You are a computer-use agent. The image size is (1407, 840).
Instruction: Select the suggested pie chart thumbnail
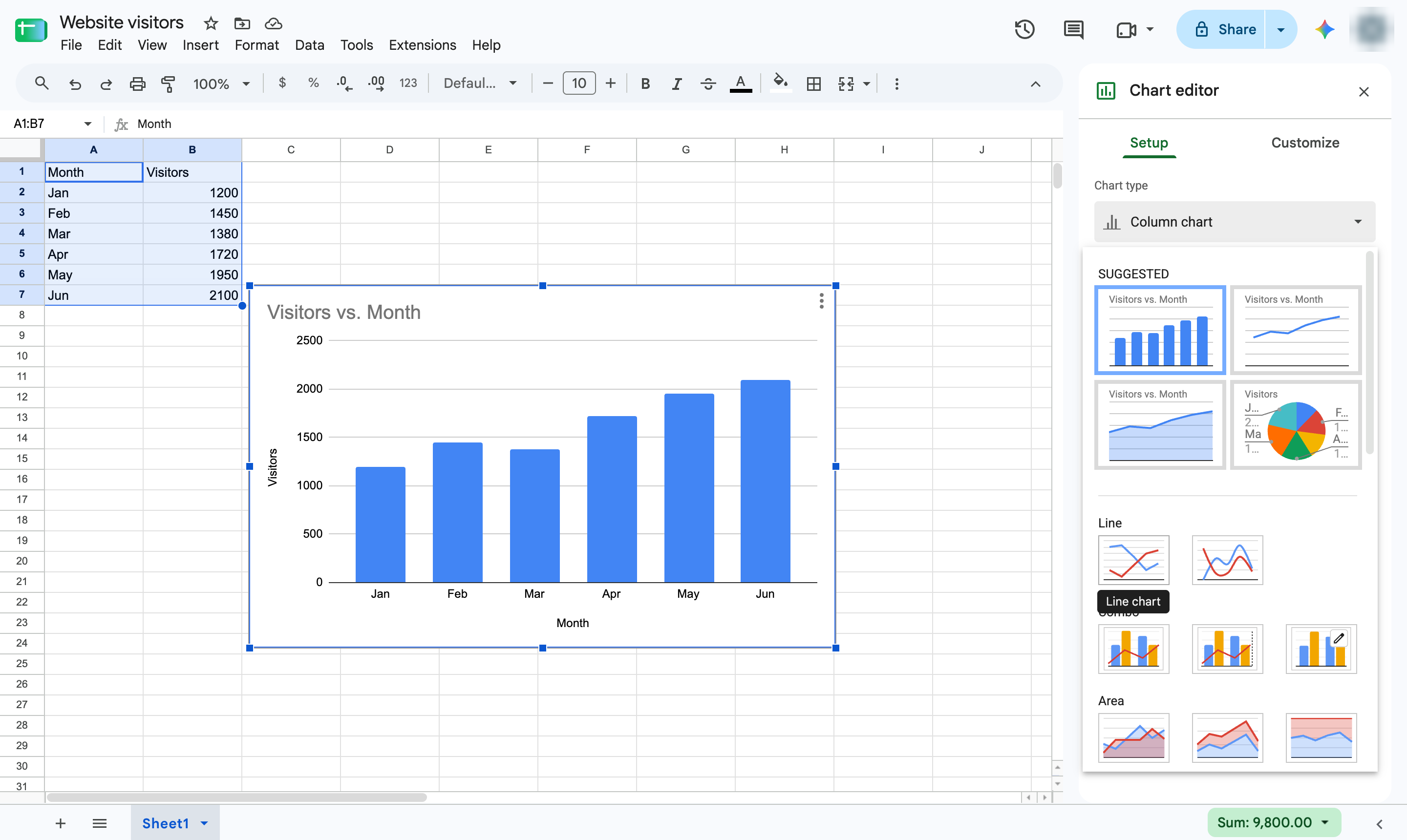(x=1296, y=425)
